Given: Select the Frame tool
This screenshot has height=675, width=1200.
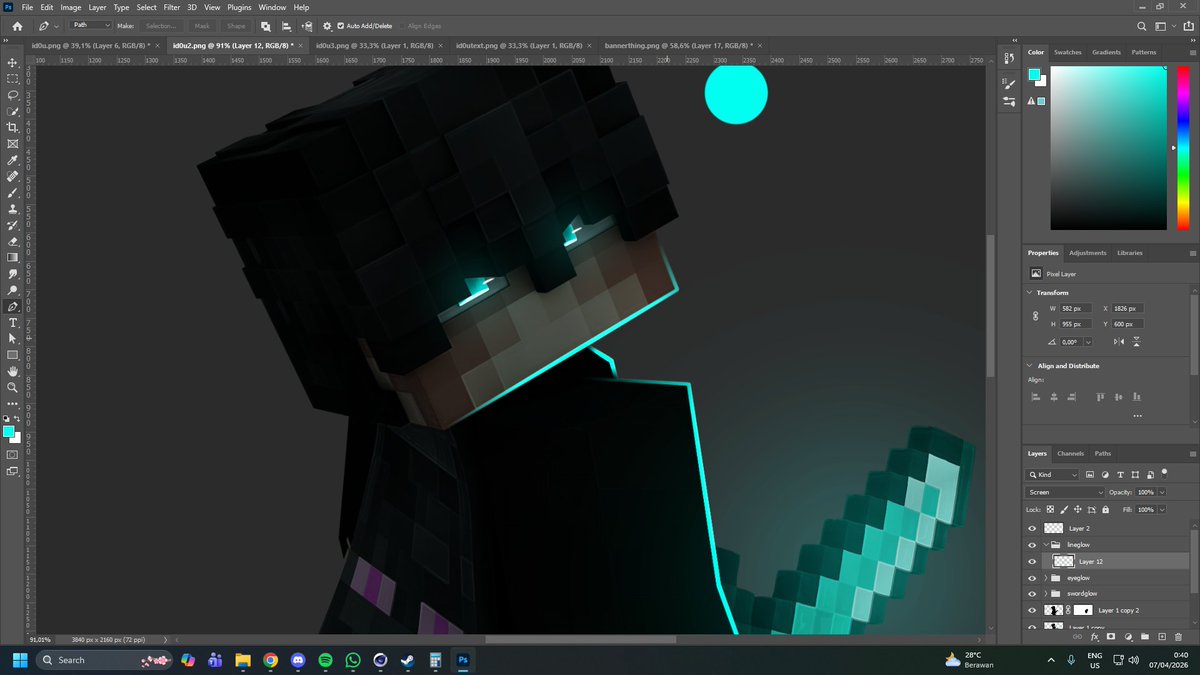Looking at the screenshot, I should tap(13, 144).
